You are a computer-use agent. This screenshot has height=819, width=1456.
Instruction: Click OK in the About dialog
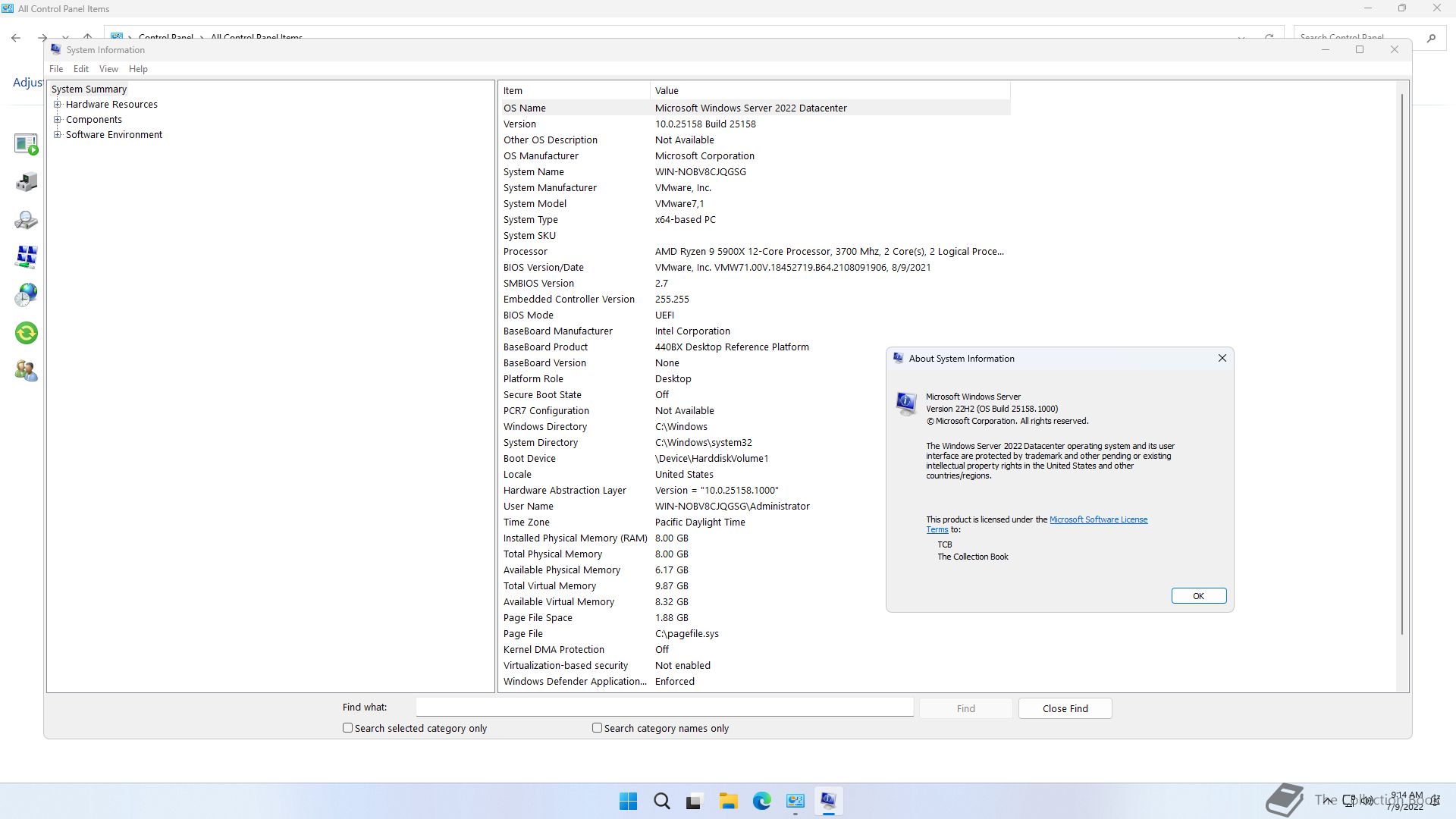point(1198,596)
